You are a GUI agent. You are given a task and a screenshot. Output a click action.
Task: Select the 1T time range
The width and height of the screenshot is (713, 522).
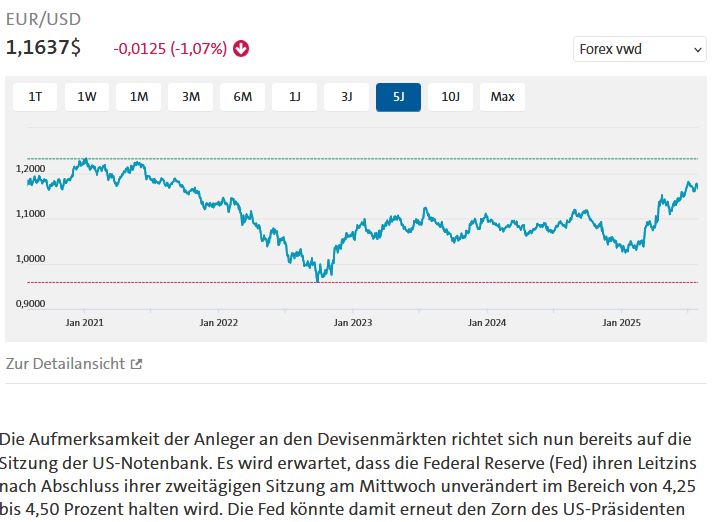point(35,96)
